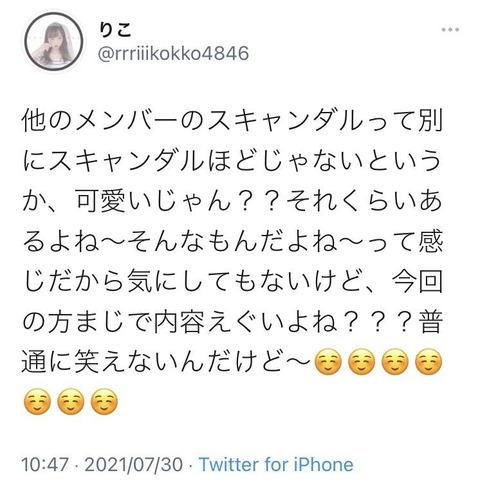Click the last emoji in the four-emoji row
Image resolution: width=480 pixels, height=484 pixels.
click(x=429, y=362)
